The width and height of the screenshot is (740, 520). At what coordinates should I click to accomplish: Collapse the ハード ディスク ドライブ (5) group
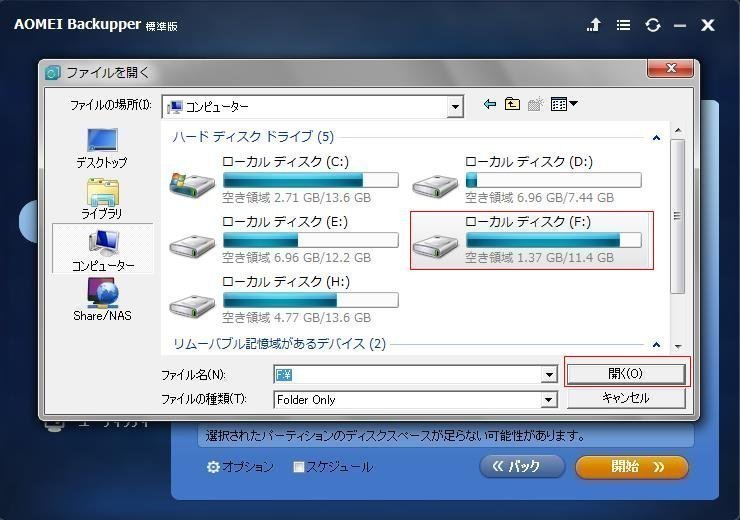coord(656,138)
